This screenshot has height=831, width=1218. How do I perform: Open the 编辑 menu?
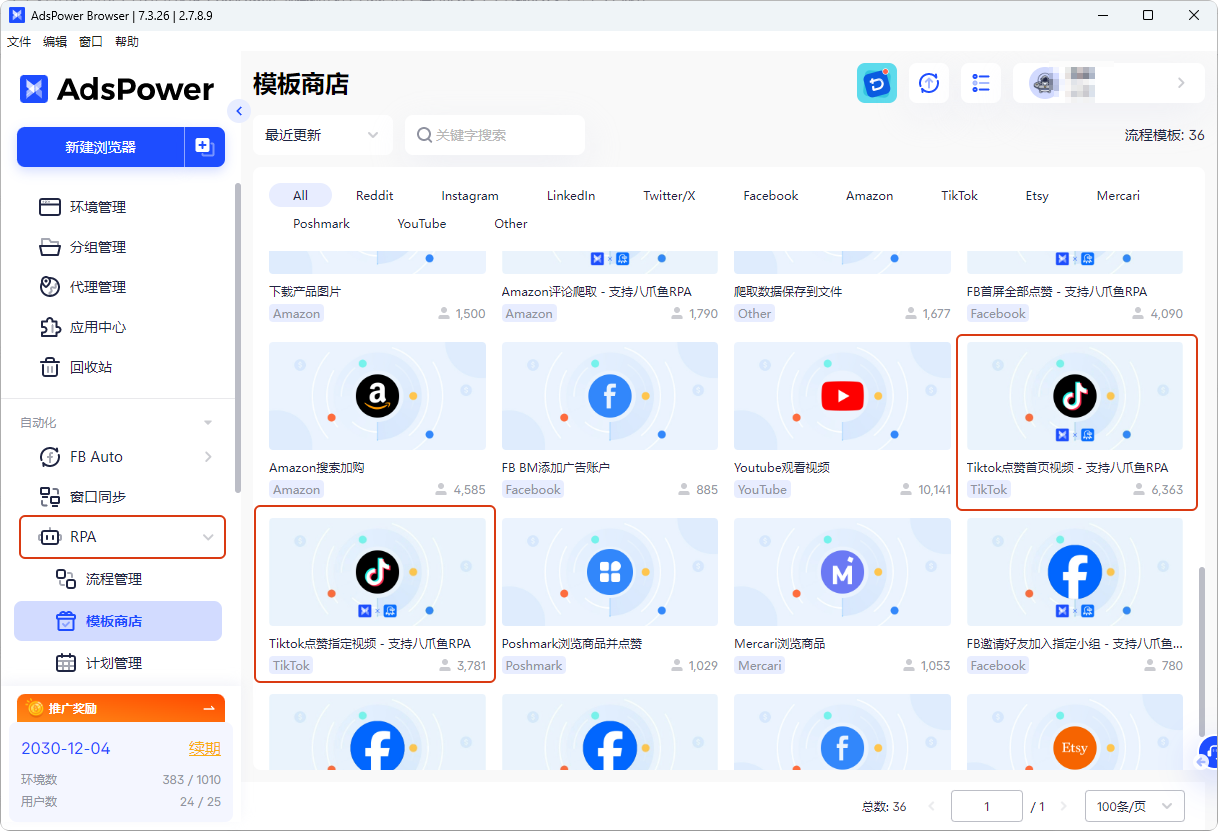[55, 42]
